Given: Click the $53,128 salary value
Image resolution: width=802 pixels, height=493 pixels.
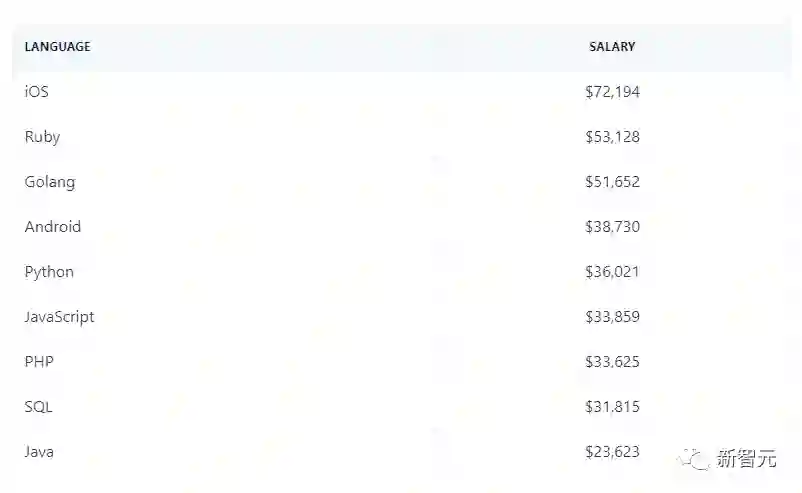Looking at the screenshot, I should [x=612, y=137].
